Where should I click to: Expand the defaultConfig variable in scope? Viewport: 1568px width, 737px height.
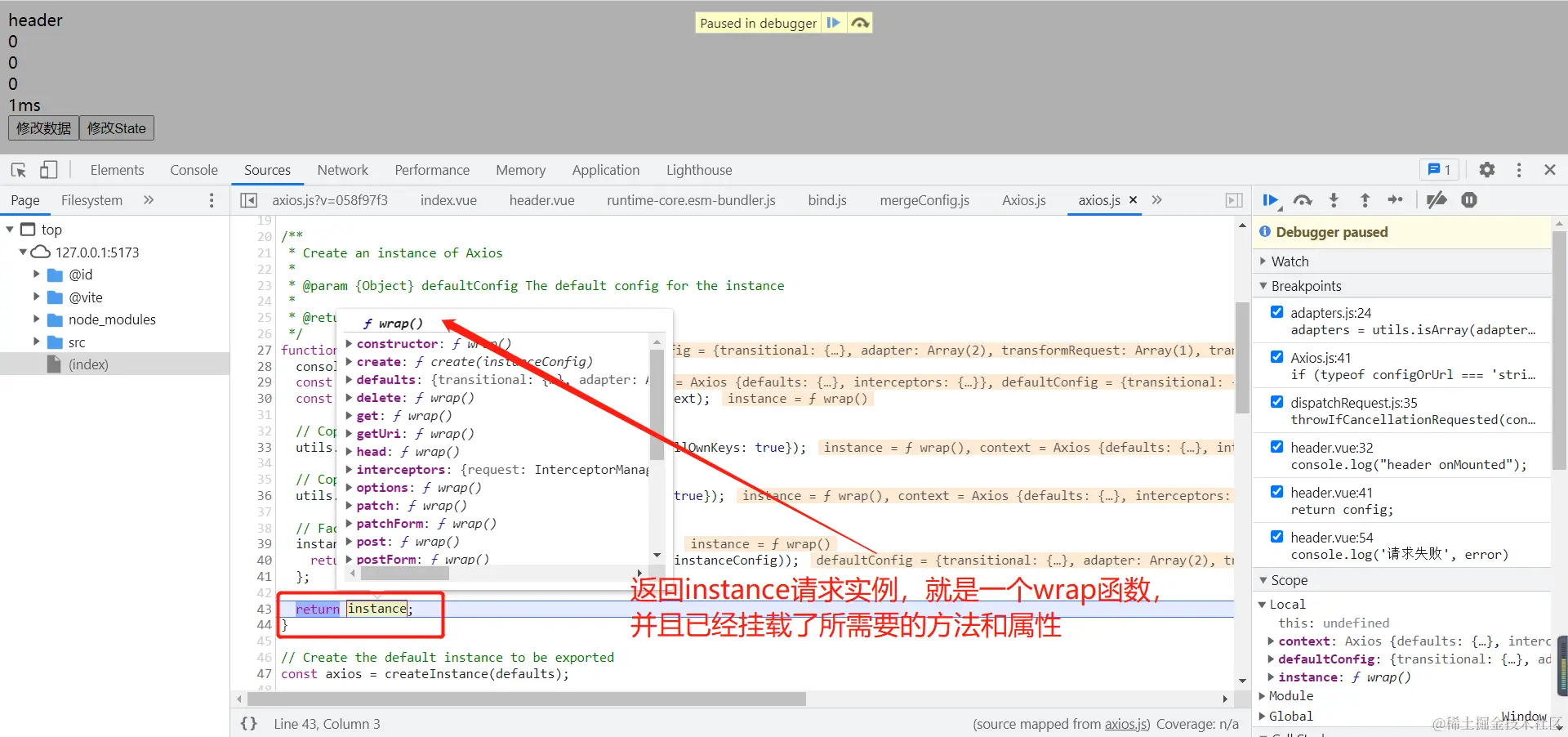[1271, 659]
